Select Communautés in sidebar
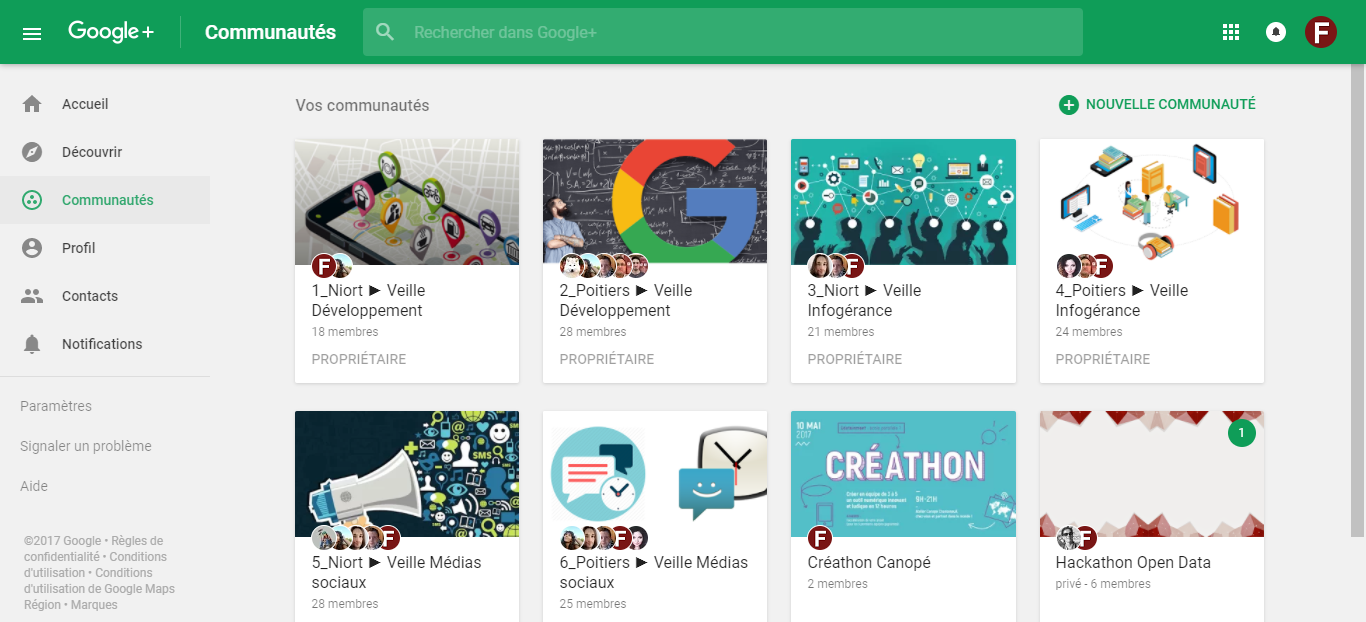Image resolution: width=1366 pixels, height=622 pixels. (105, 200)
